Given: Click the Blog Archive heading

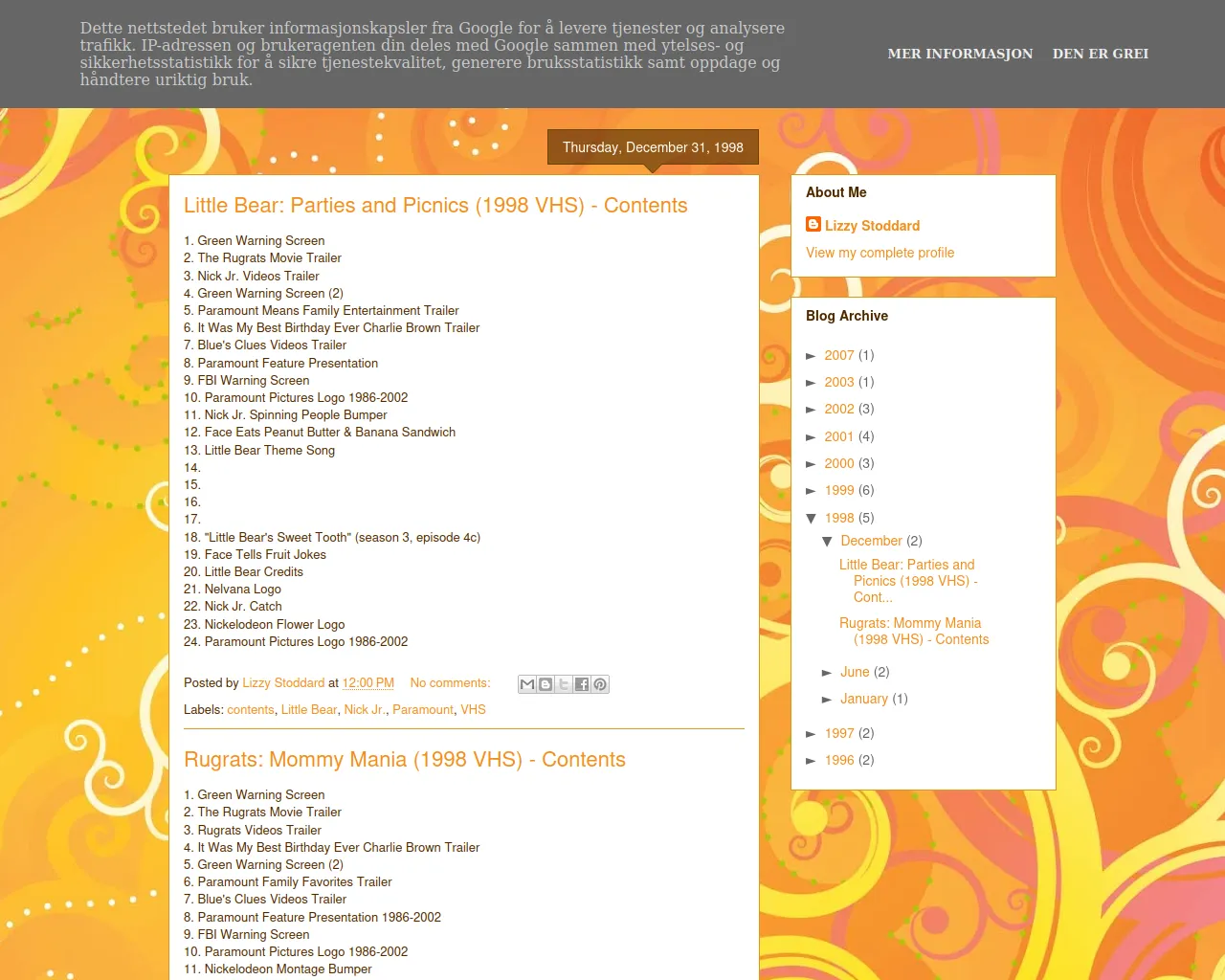Looking at the screenshot, I should (847, 316).
